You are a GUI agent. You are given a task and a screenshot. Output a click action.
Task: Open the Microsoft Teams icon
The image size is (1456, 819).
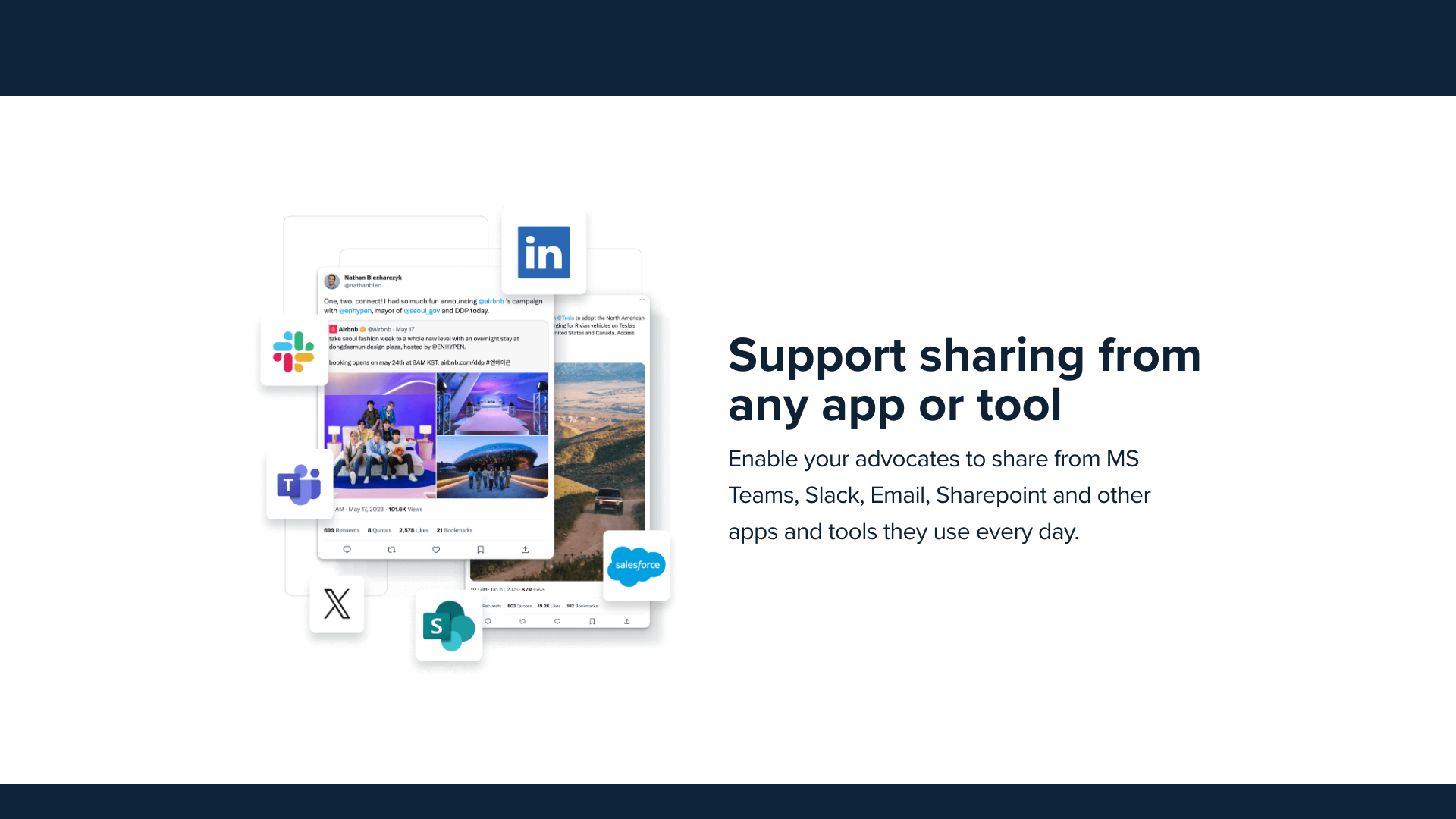click(300, 485)
